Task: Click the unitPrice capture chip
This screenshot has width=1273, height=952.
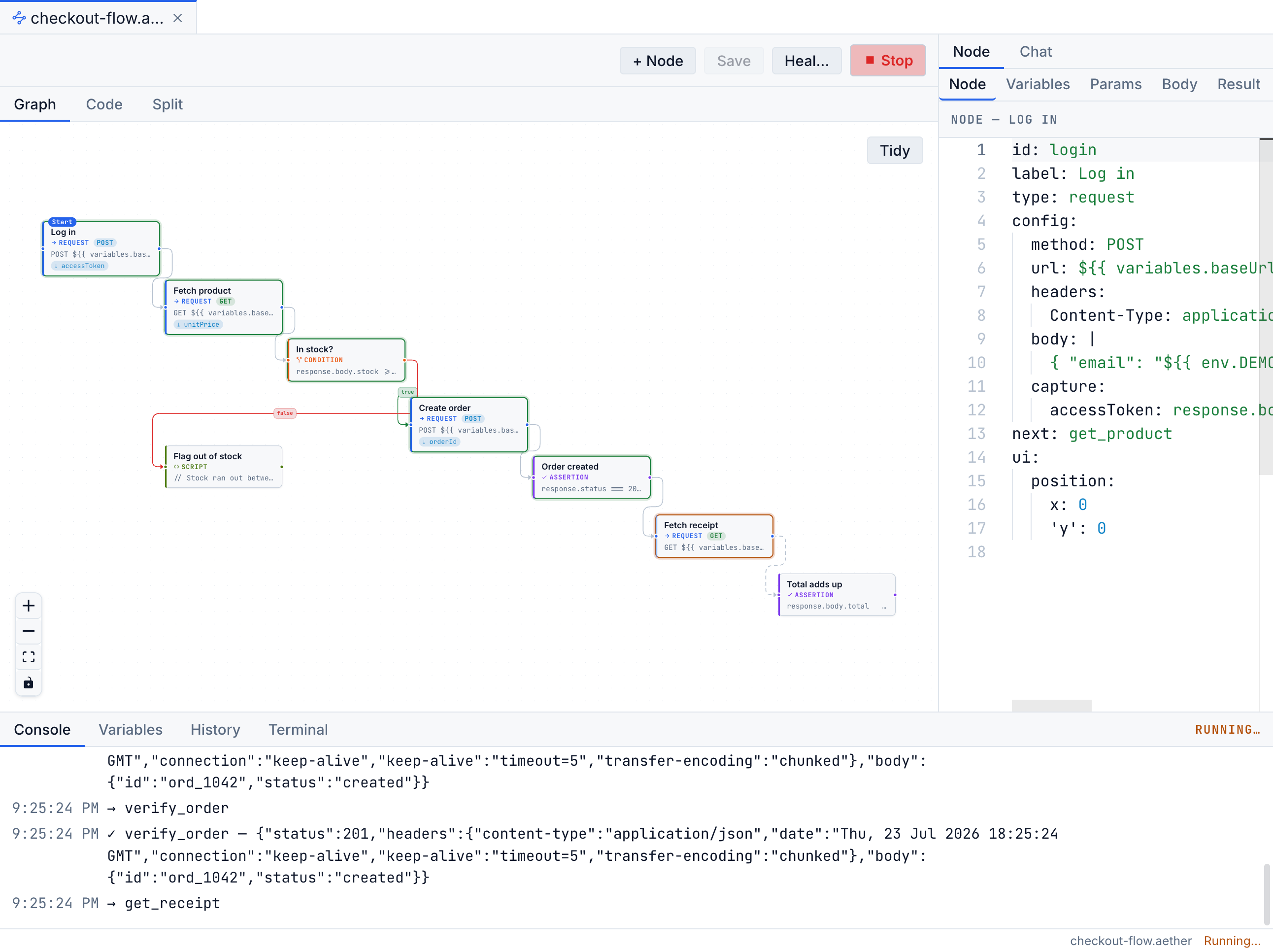Action: [x=198, y=325]
